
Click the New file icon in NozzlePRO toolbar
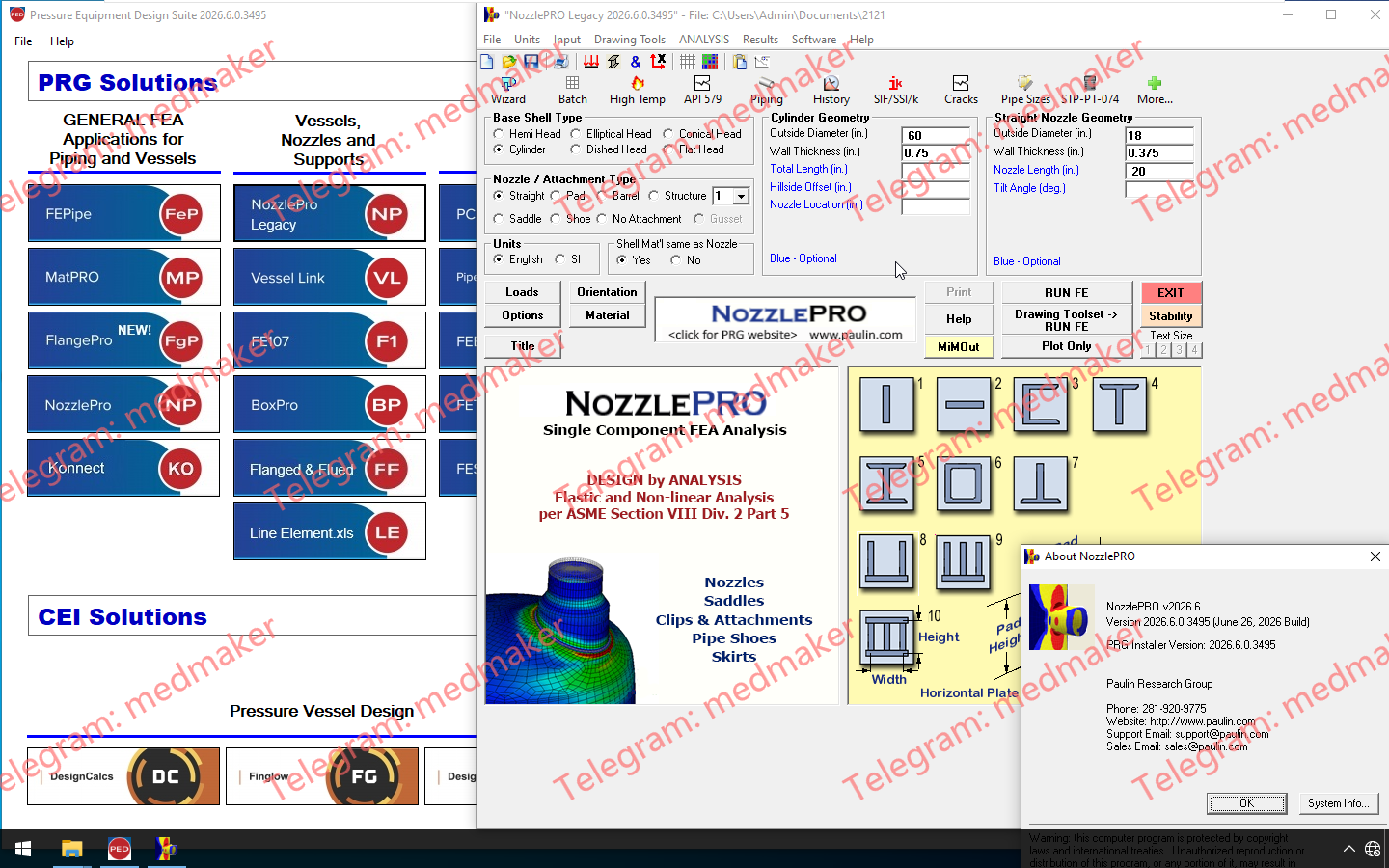tap(487, 62)
